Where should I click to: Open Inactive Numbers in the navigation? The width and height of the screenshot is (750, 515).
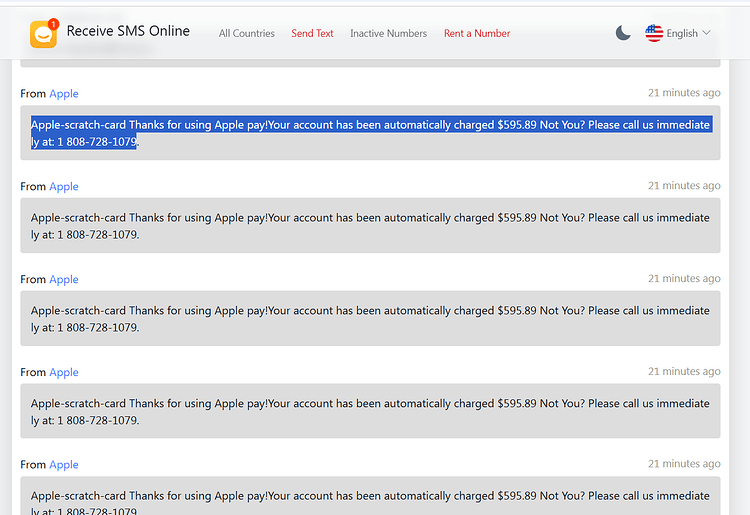[x=388, y=33]
